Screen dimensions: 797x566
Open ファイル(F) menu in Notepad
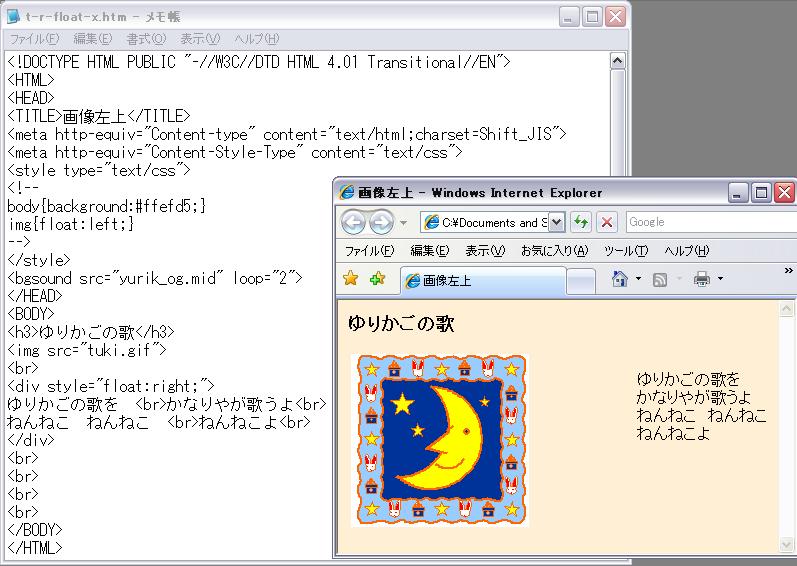tap(34, 39)
